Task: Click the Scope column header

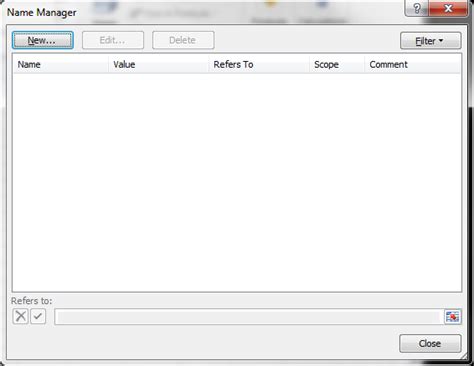Action: click(337, 64)
